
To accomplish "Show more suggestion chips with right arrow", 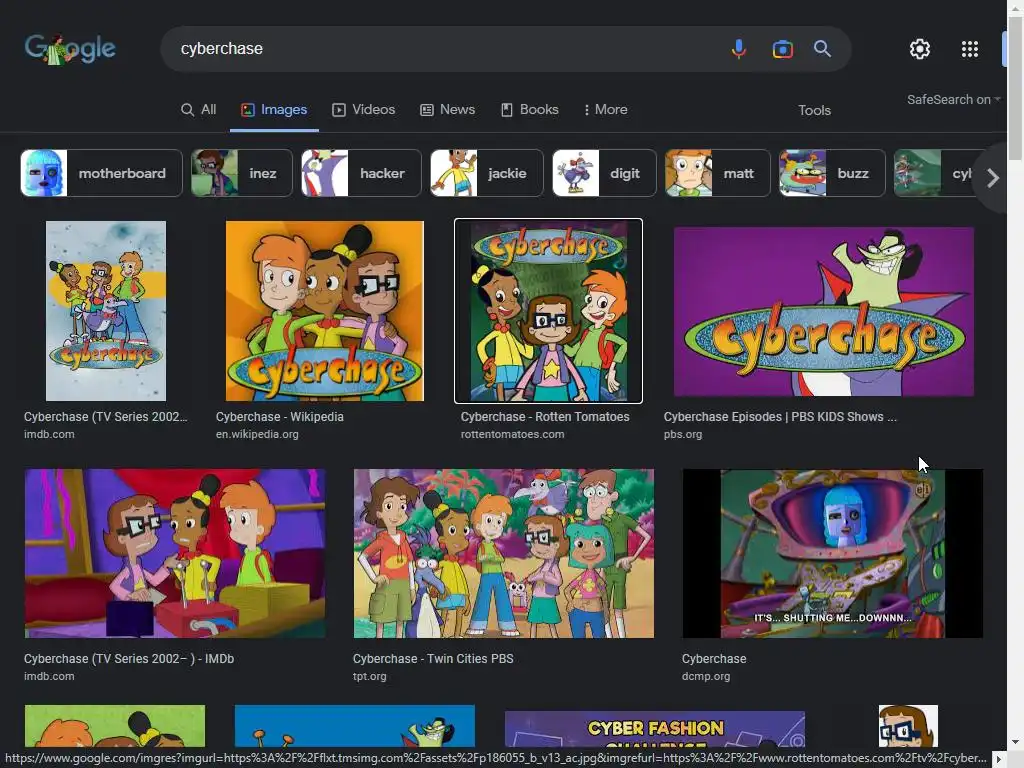I will [x=993, y=178].
